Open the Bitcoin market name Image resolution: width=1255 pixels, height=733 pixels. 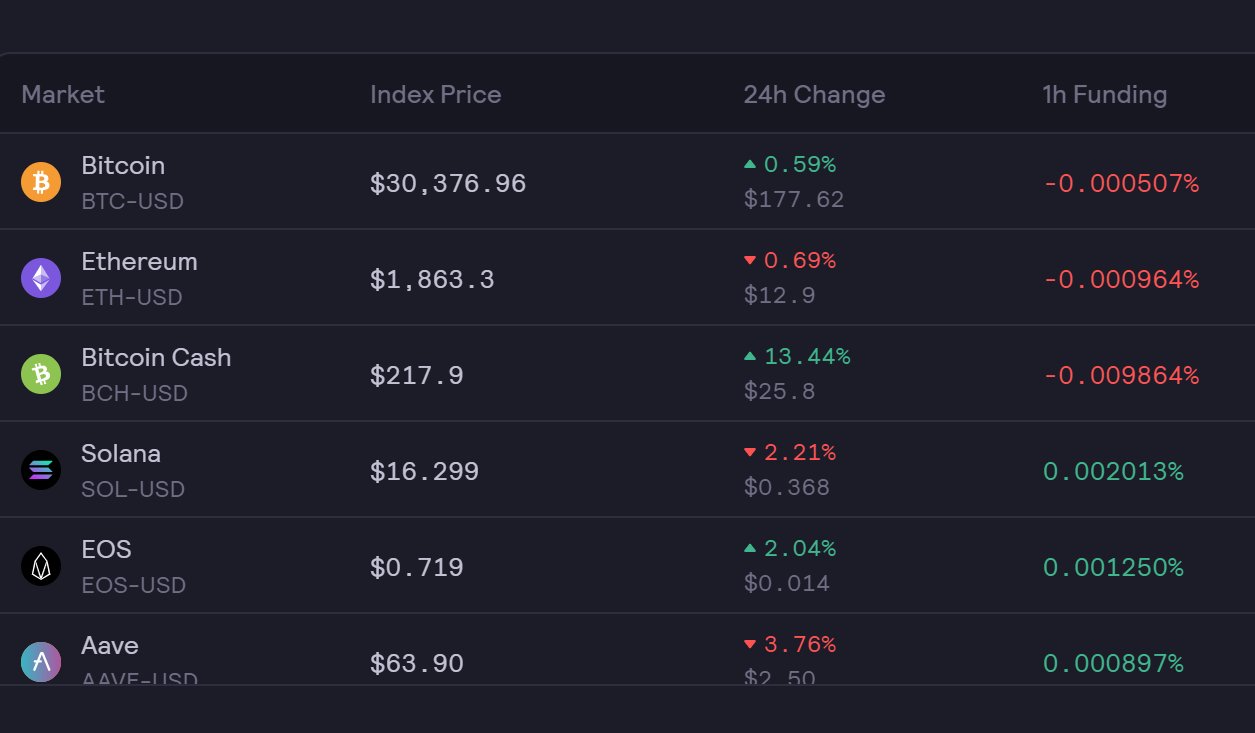pyautogui.click(x=123, y=165)
